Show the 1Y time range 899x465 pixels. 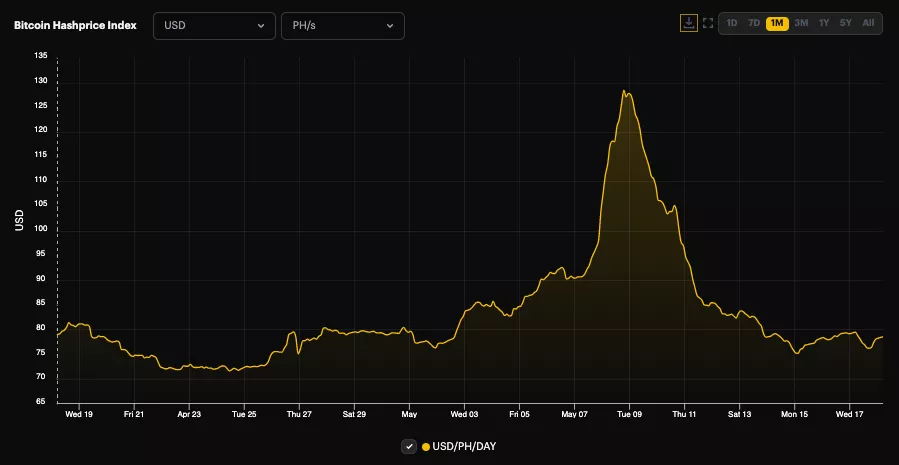pyautogui.click(x=824, y=23)
